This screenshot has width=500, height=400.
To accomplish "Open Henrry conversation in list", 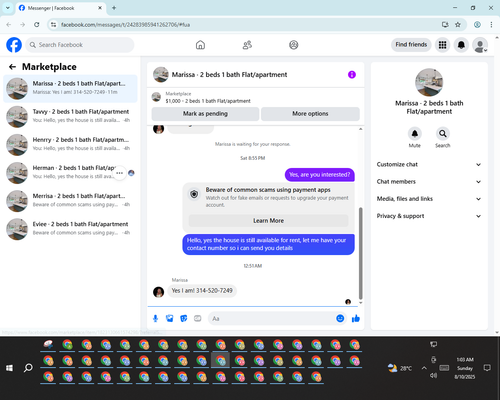I will 70,145.
